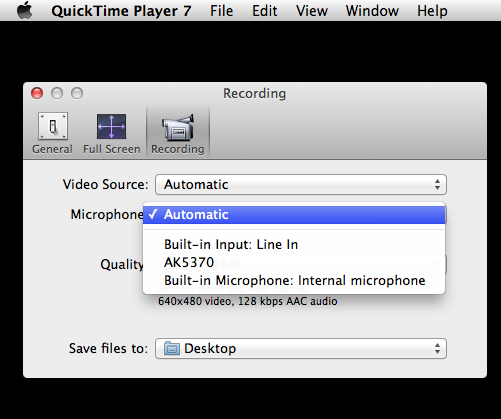Viewport: 501px width, 419px height.
Task: Choose Built-in Microphone: Internal microphone
Action: pyautogui.click(x=294, y=281)
